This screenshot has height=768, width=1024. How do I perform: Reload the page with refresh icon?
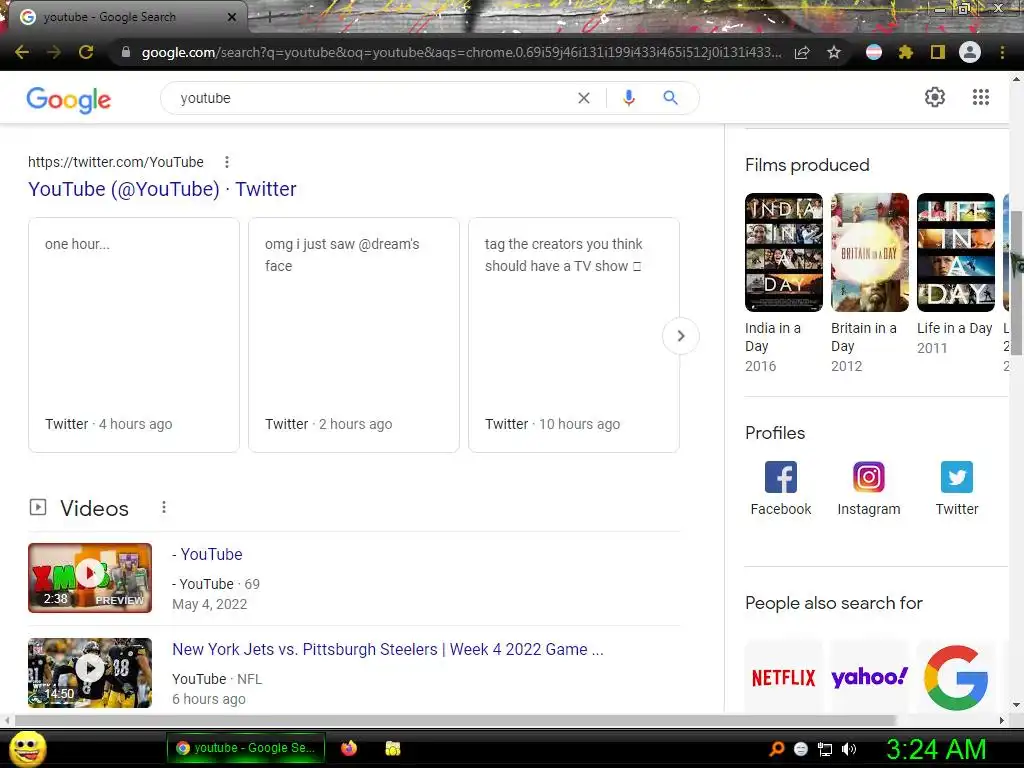[x=86, y=52]
